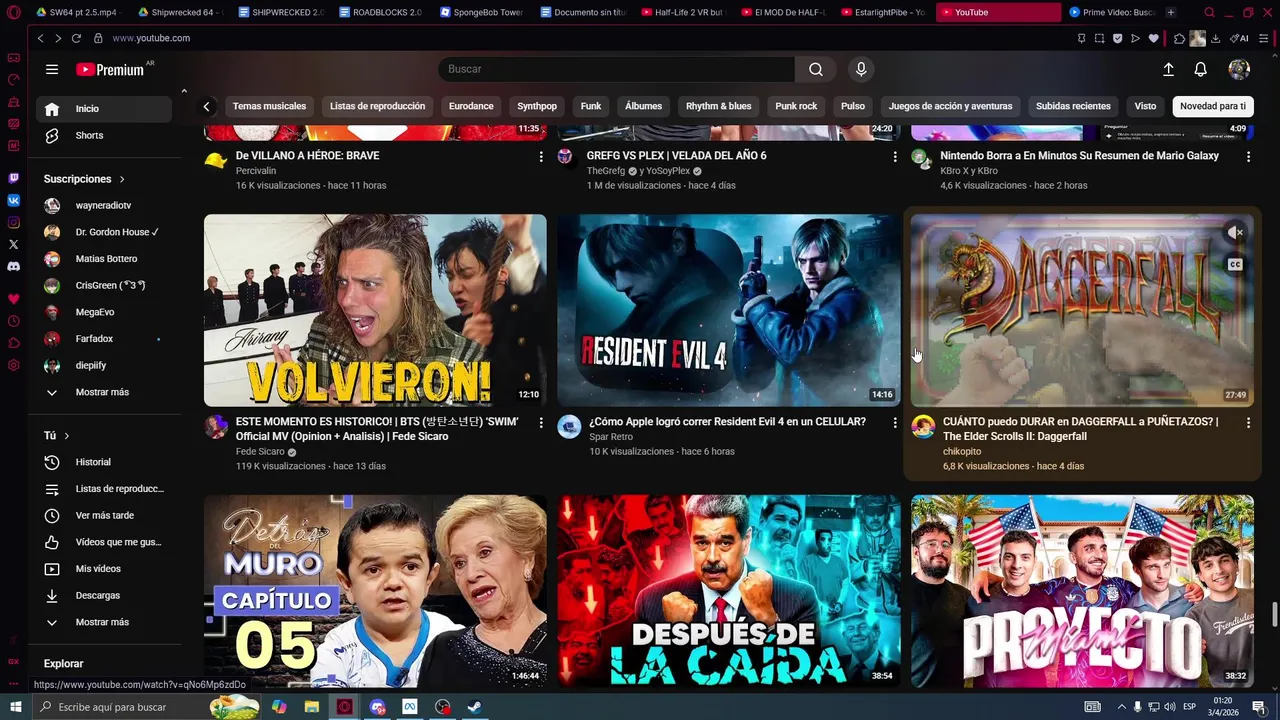Start voice search with microphone icon
1280x720 pixels.
(x=861, y=69)
